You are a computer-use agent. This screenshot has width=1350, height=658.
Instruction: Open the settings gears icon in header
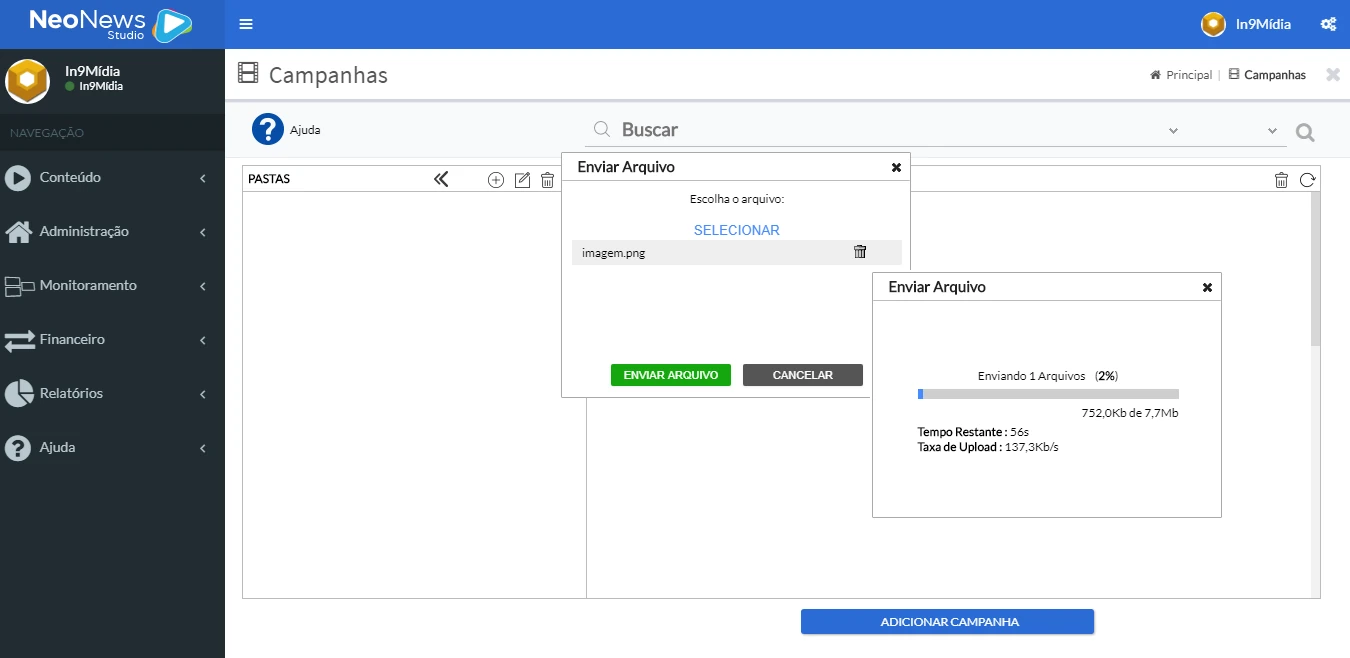[x=1328, y=24]
